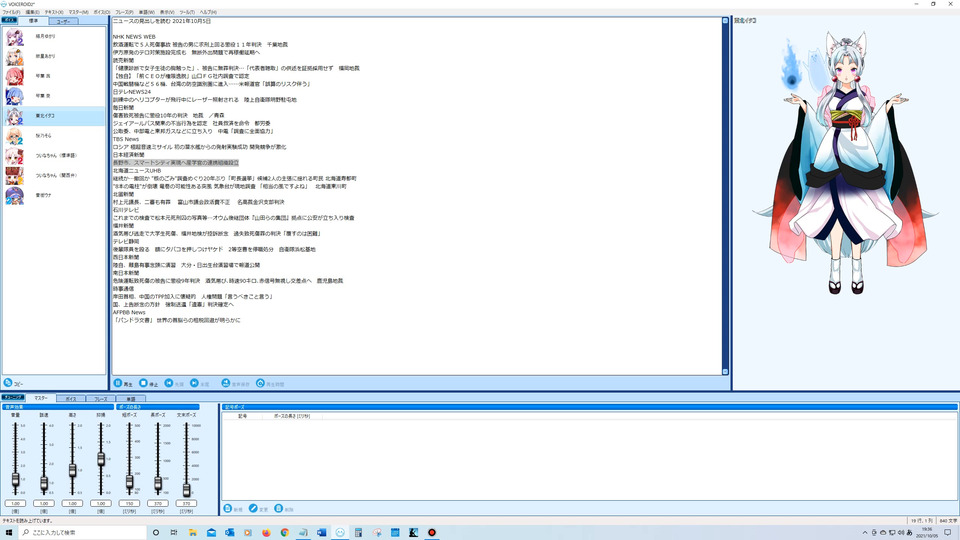Viewport: 960px width, 540px height.
Task: Click the 文末ポーズ slider handle
Action: pos(186,490)
